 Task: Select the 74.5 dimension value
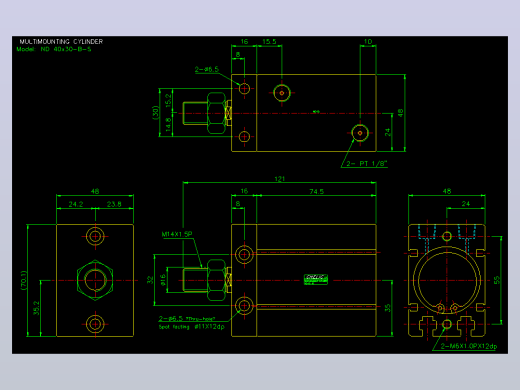pyautogui.click(x=316, y=191)
